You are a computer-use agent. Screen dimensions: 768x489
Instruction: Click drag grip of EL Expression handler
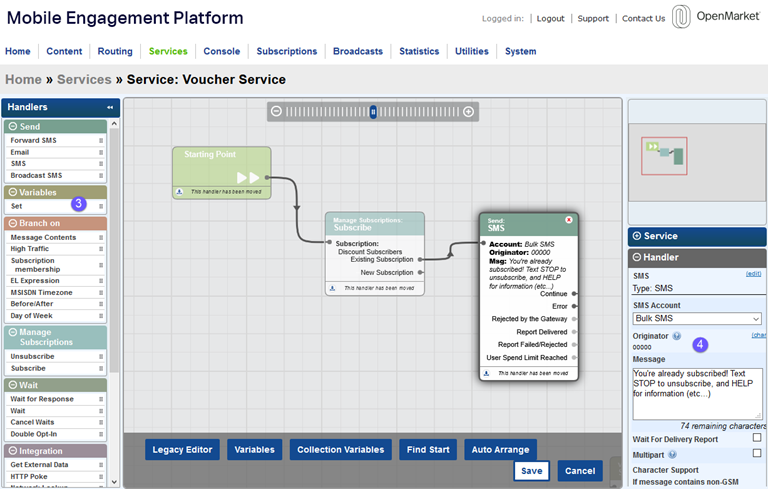coord(101,281)
